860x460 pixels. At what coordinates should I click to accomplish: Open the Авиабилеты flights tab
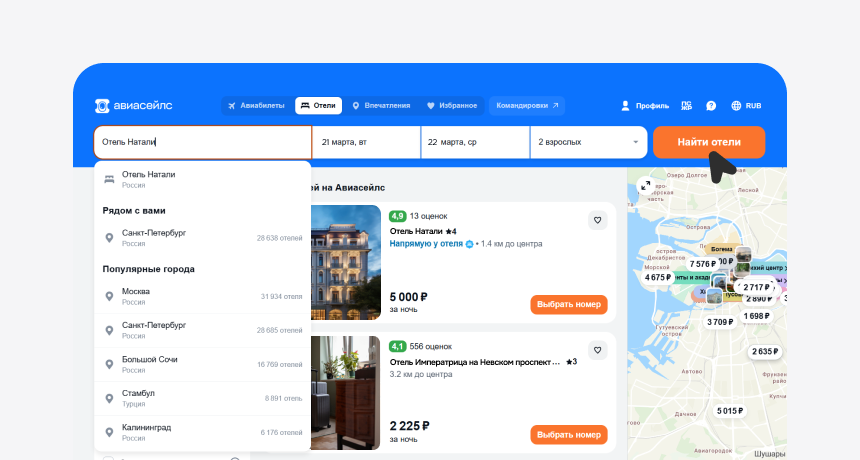coord(256,106)
